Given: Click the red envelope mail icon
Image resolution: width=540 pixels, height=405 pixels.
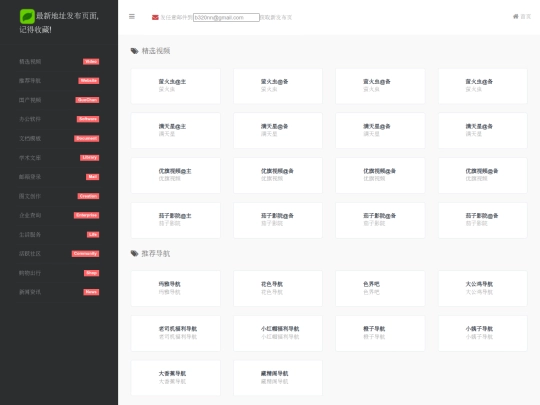Looking at the screenshot, I should point(155,17).
